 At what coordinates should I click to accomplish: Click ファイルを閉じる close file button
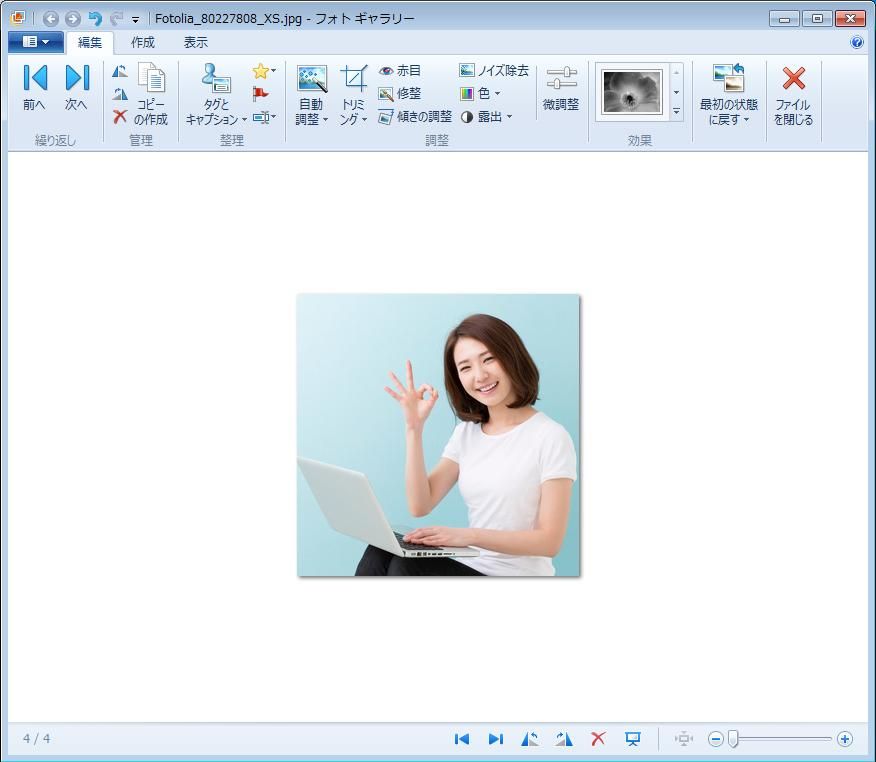click(x=793, y=95)
